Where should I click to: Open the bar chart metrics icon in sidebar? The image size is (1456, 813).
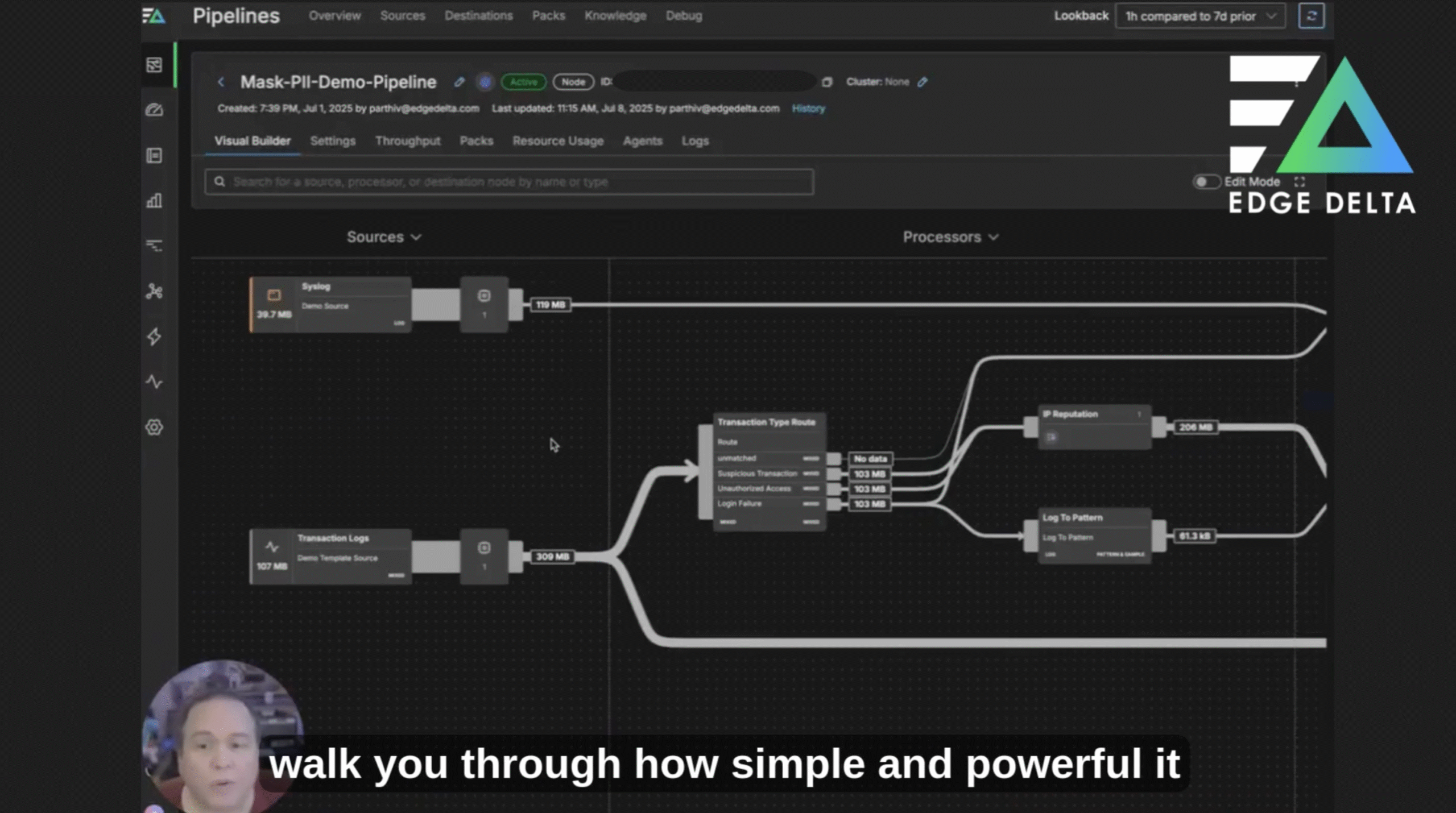tap(154, 200)
